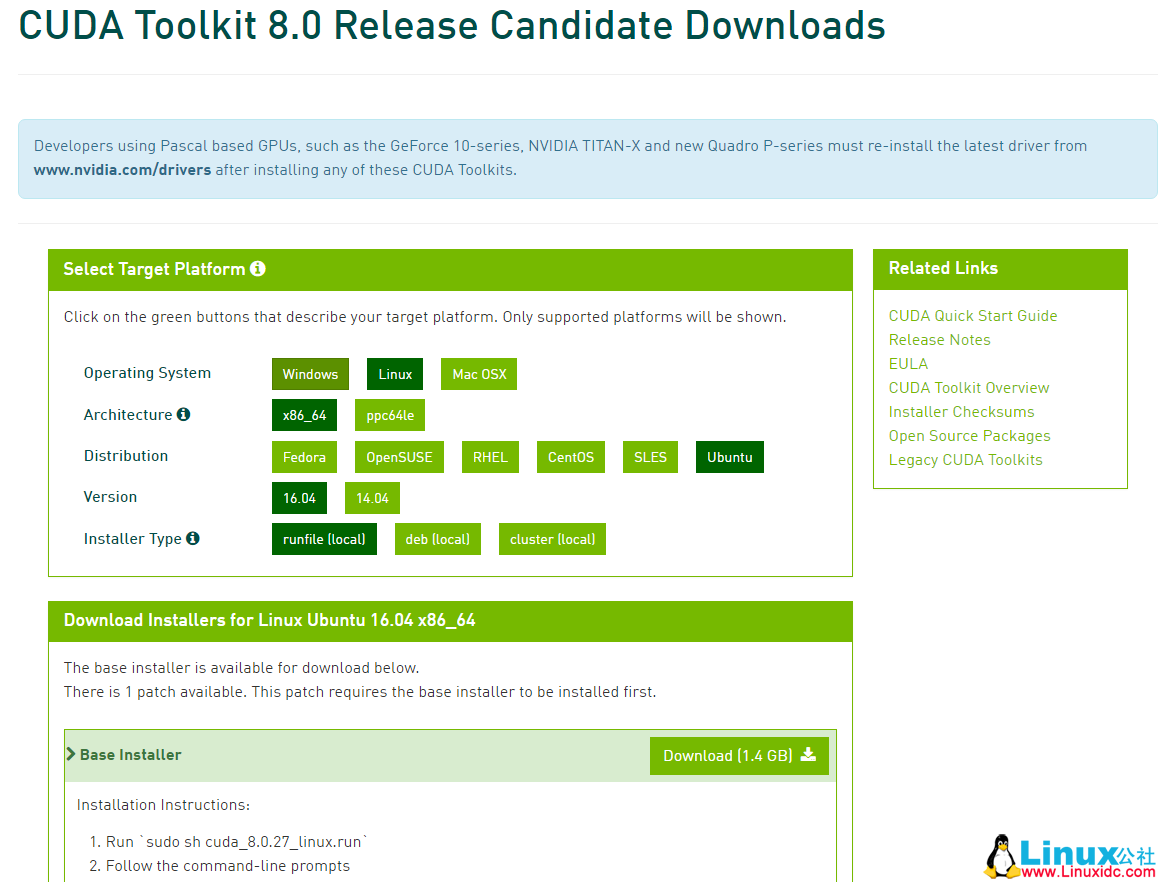The image size is (1160, 882).
Task: Click the 'Operating System' row label
Action: pos(147,373)
